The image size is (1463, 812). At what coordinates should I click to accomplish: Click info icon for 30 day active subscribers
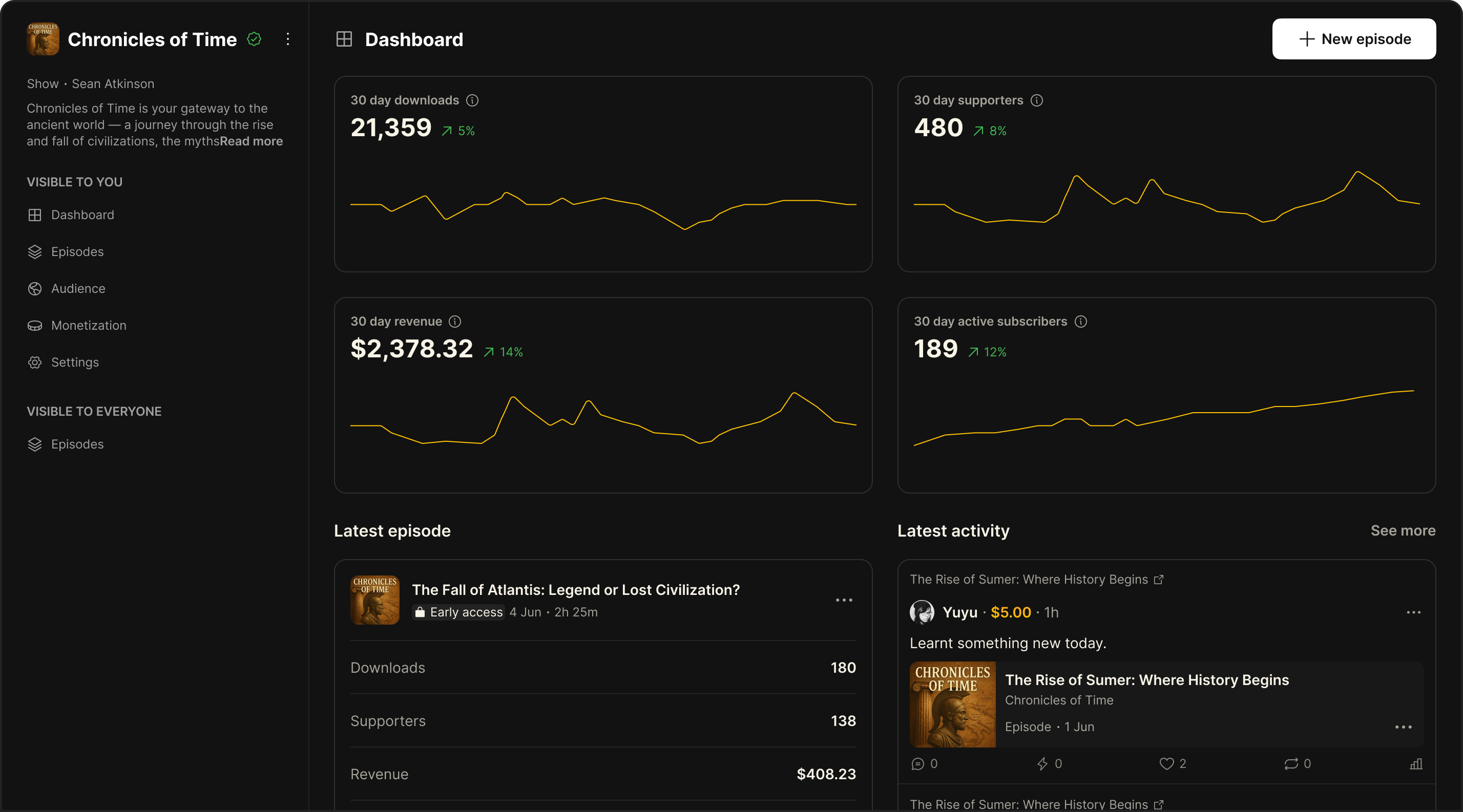[1080, 322]
